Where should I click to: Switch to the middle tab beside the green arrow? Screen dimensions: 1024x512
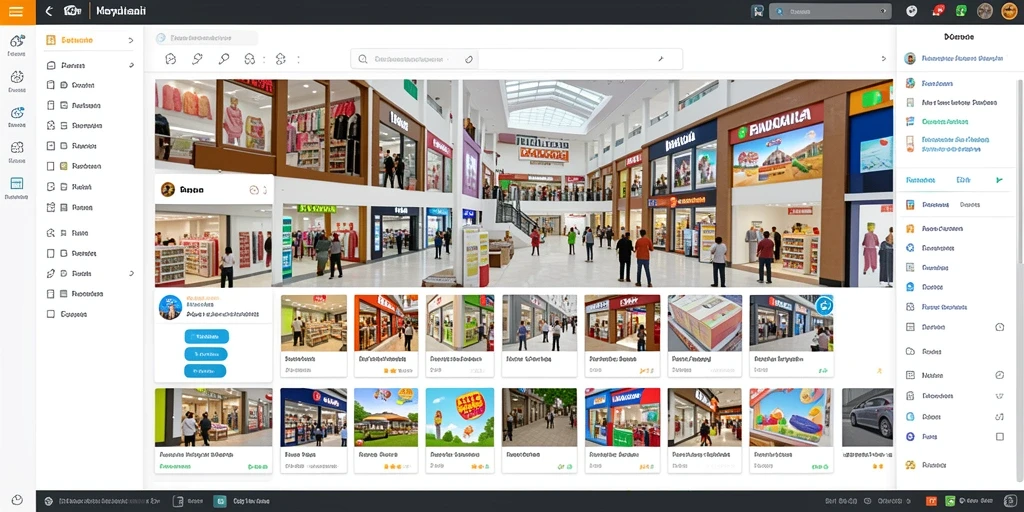click(x=963, y=180)
